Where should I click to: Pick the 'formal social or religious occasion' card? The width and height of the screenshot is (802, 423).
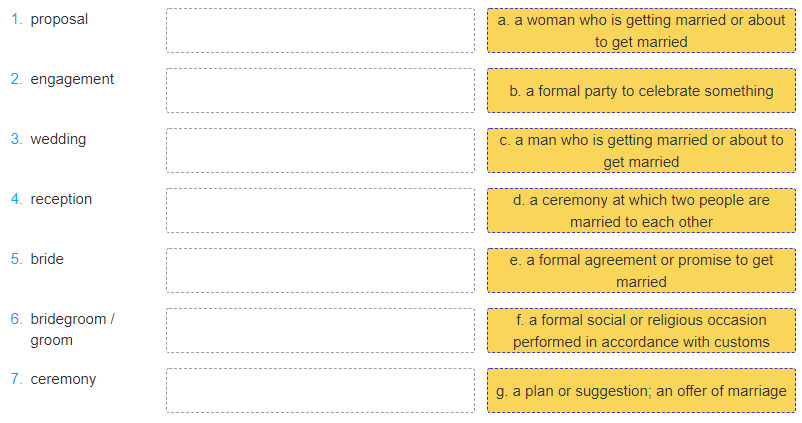coord(641,330)
